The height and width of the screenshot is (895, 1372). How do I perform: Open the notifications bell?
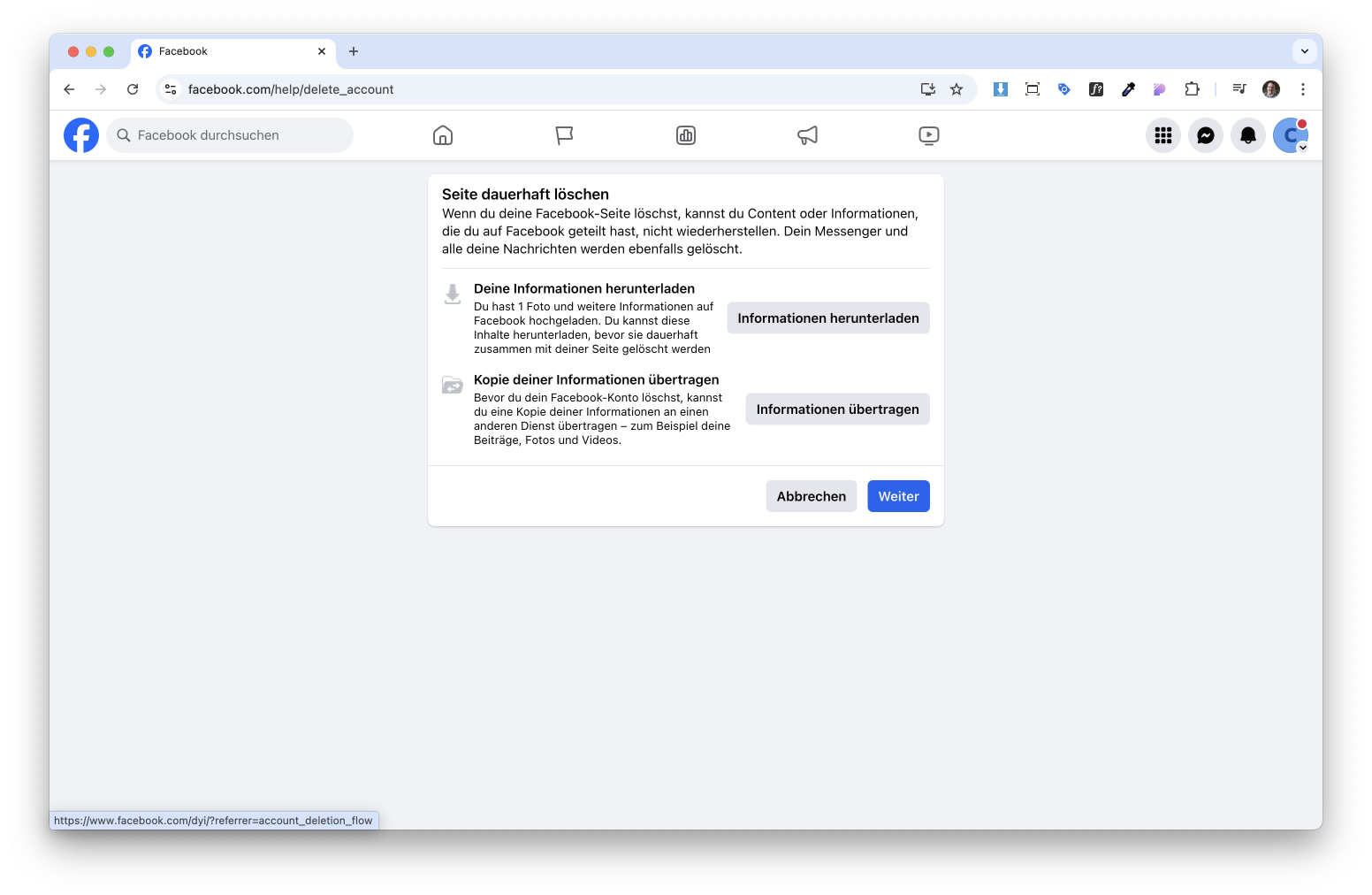(x=1247, y=135)
